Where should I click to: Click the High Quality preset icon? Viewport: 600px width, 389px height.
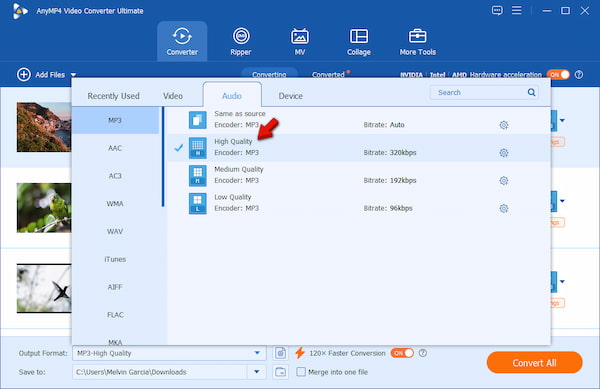tap(197, 148)
